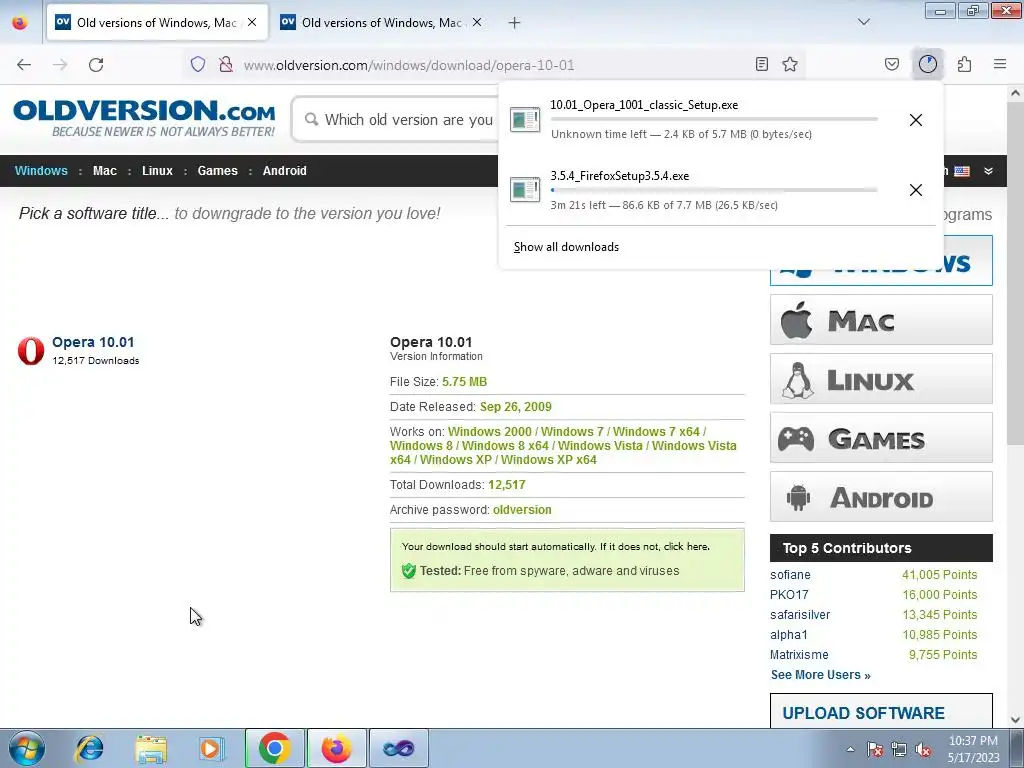Viewport: 1024px width, 768px height.
Task: Go back with the browser back arrow
Action: [x=24, y=65]
